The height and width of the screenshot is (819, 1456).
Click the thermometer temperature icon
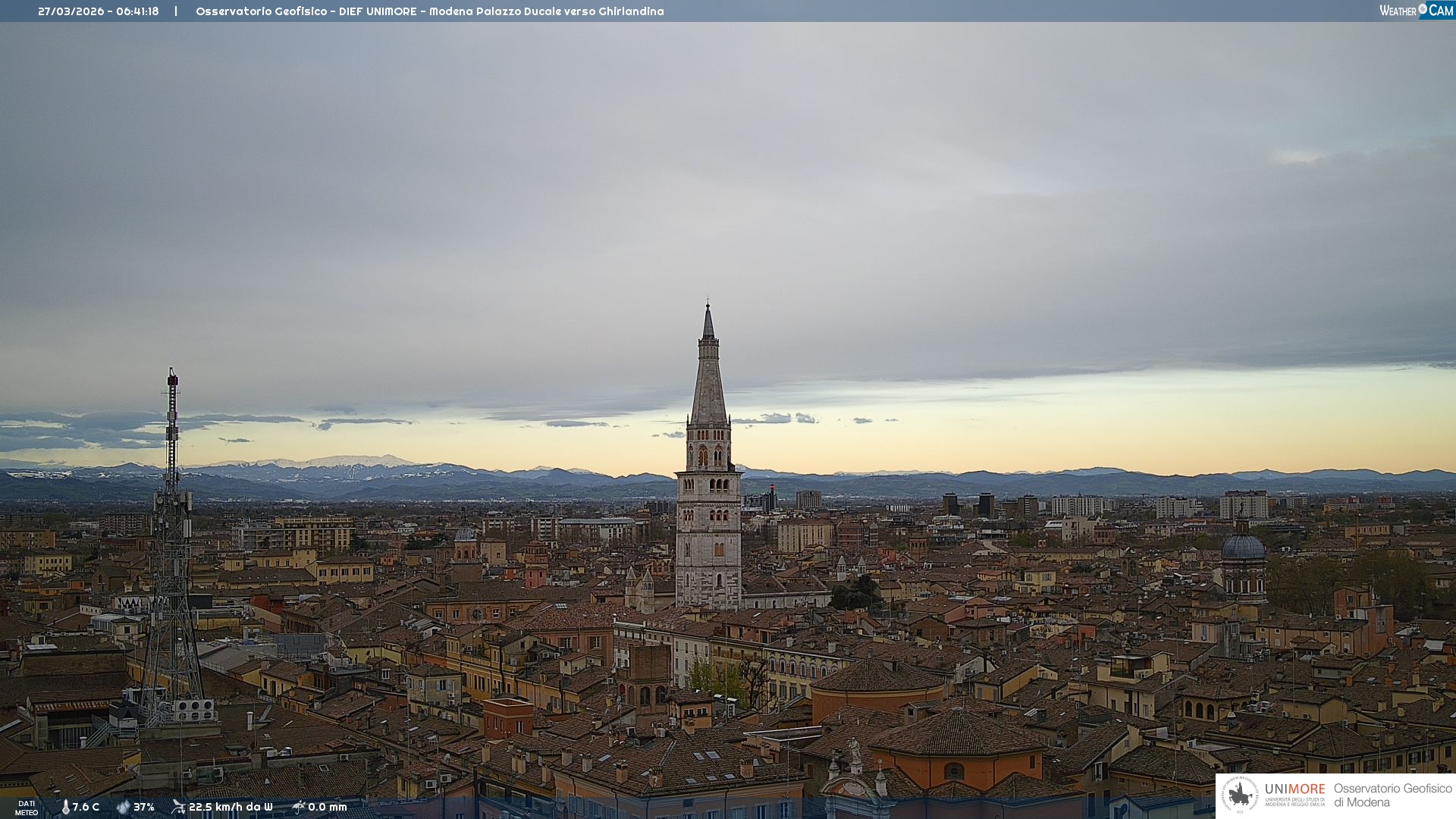[65, 807]
